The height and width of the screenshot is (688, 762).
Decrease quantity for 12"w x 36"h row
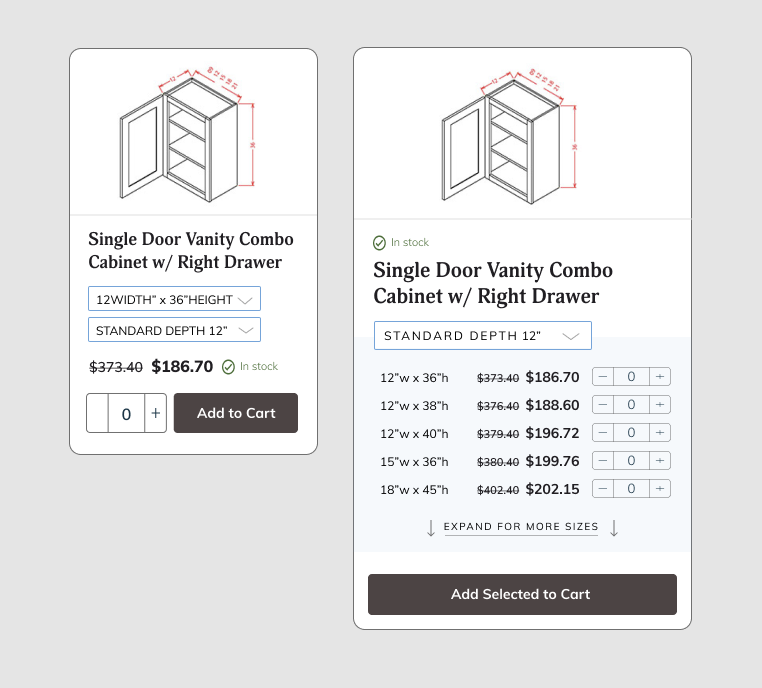tap(602, 377)
